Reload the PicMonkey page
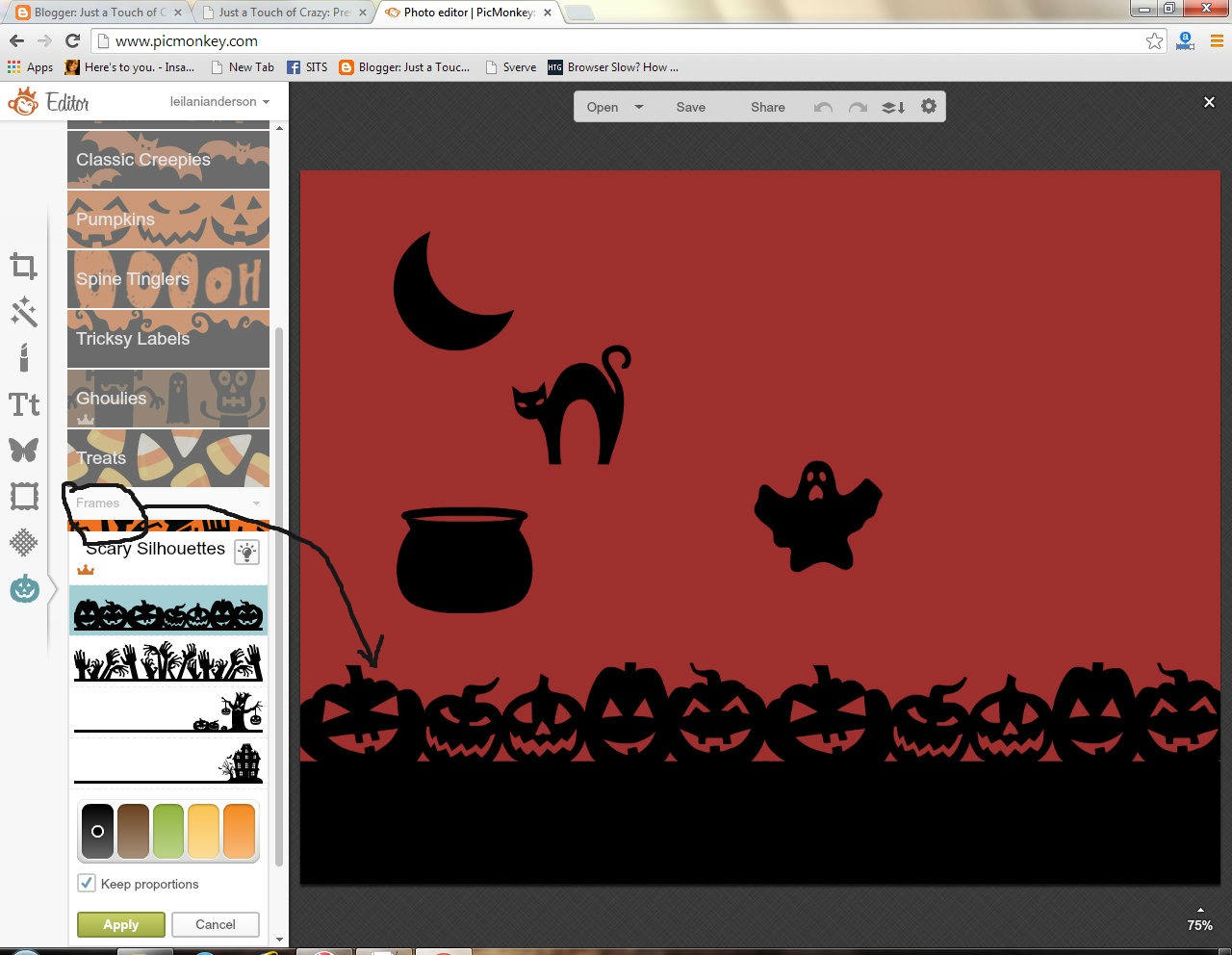Viewport: 1232px width, 955px height. click(x=72, y=40)
